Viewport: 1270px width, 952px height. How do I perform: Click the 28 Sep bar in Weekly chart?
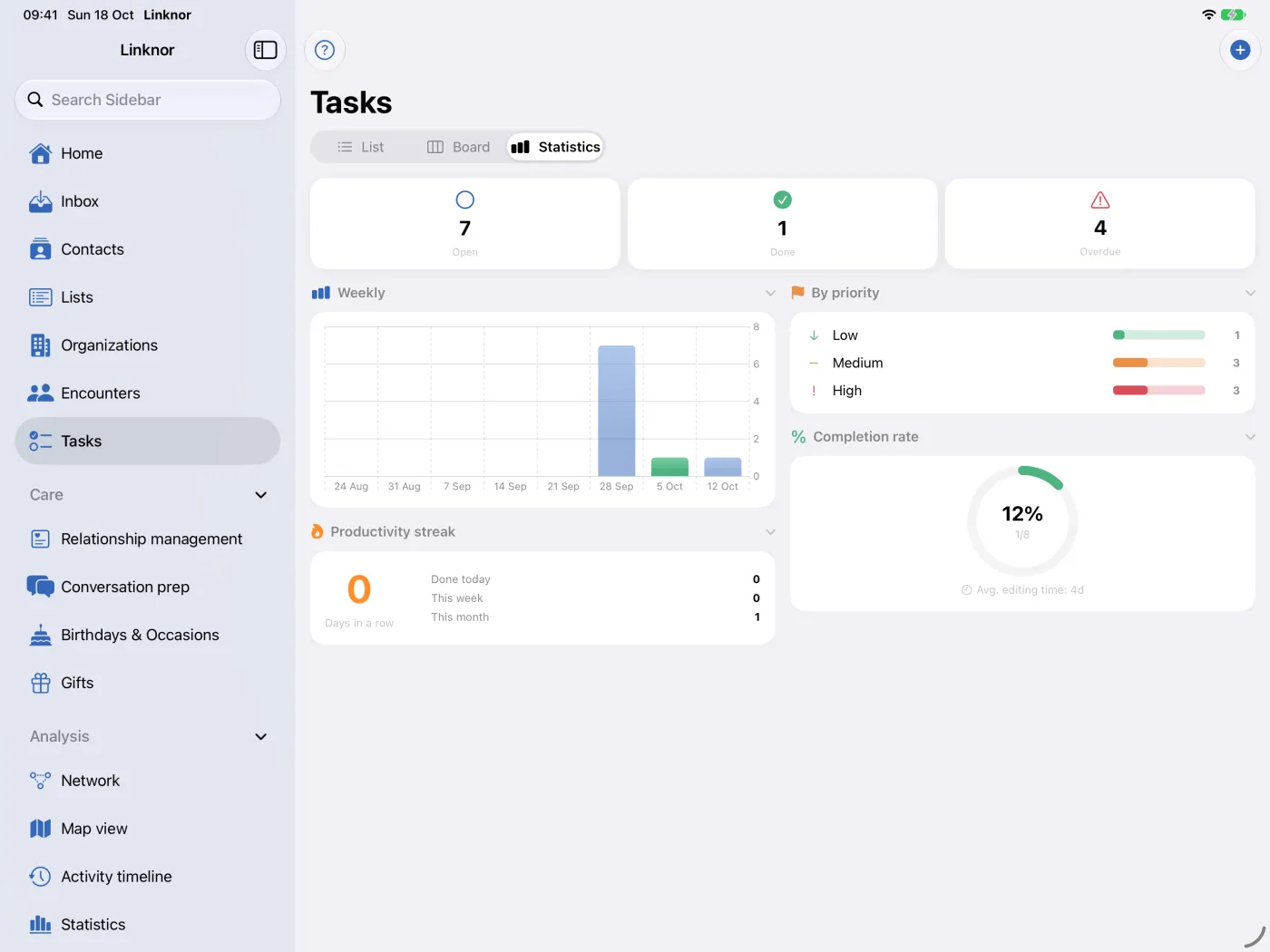[617, 411]
